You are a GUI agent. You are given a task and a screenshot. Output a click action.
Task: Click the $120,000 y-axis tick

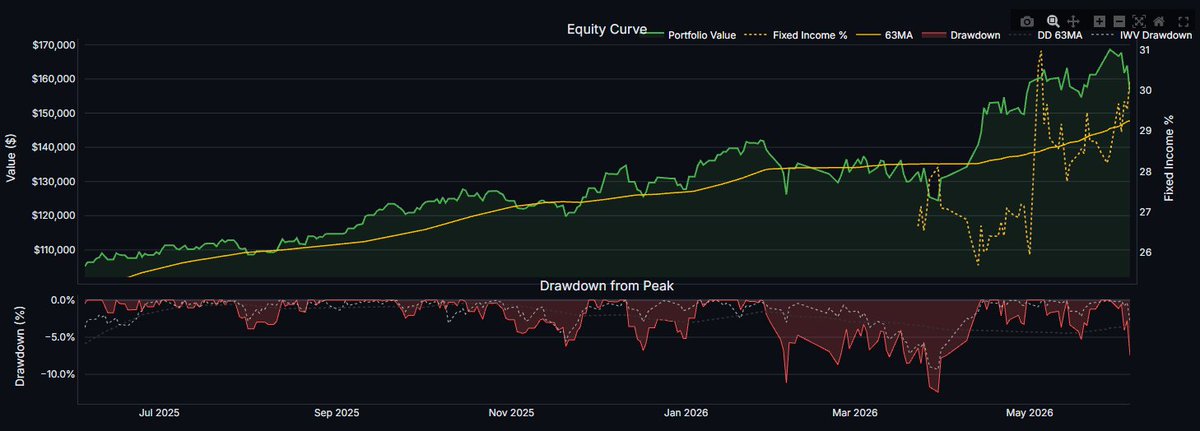pyautogui.click(x=54, y=215)
